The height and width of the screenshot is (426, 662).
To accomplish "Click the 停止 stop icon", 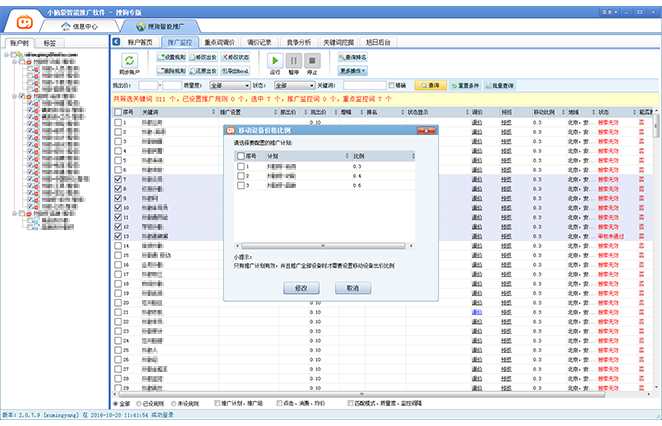I will (311, 61).
